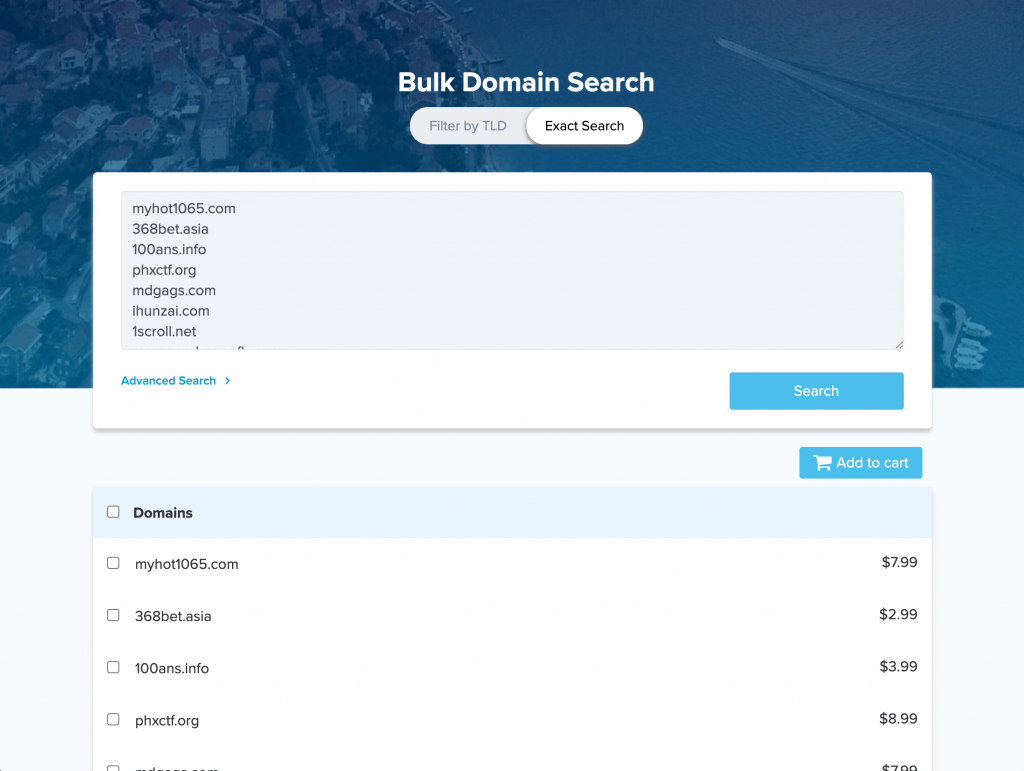The height and width of the screenshot is (771, 1024).
Task: Select the phxctf.org checkbox
Action: 113,719
